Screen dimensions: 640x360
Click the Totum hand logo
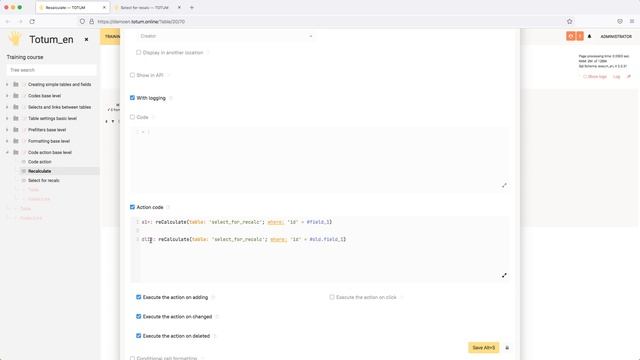coord(15,39)
